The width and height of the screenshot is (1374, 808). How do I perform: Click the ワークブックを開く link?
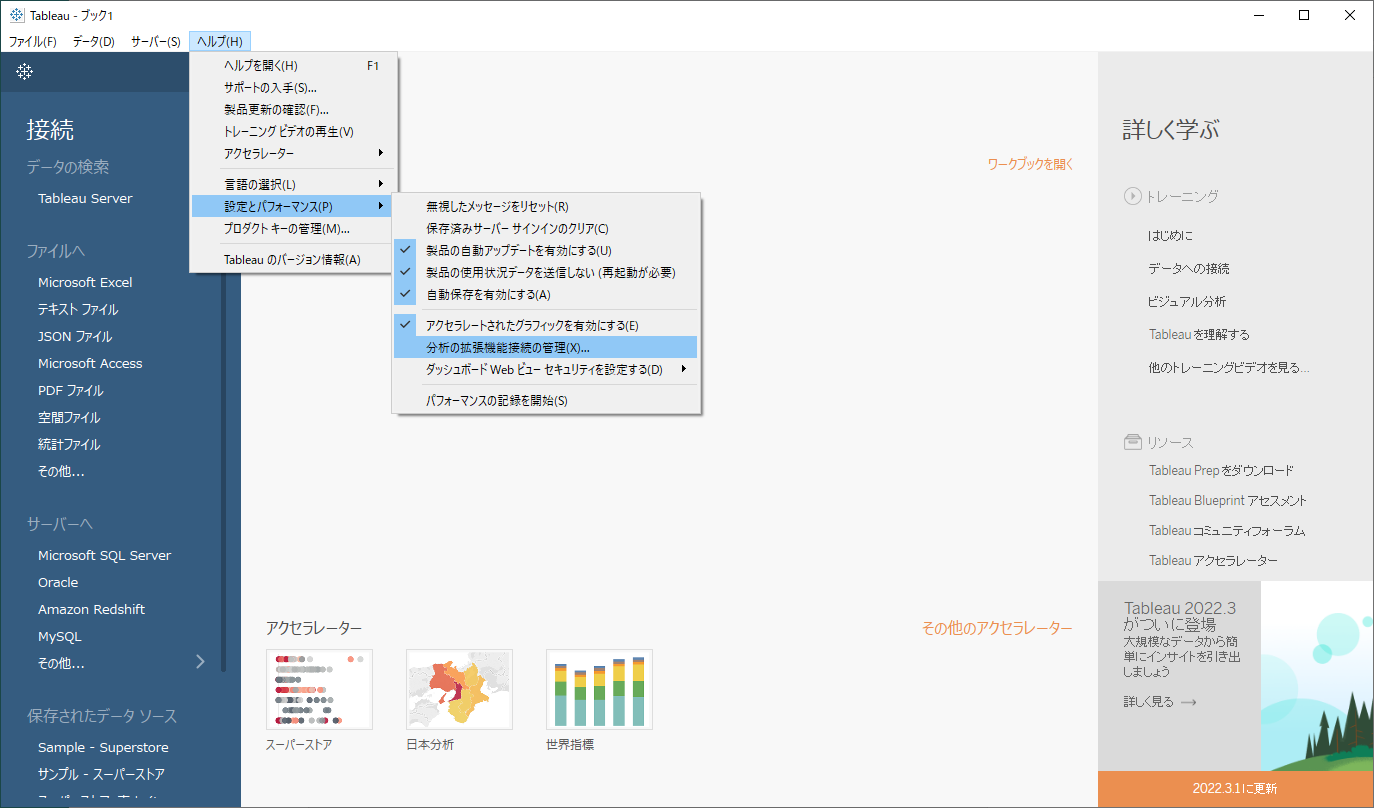(x=1030, y=164)
